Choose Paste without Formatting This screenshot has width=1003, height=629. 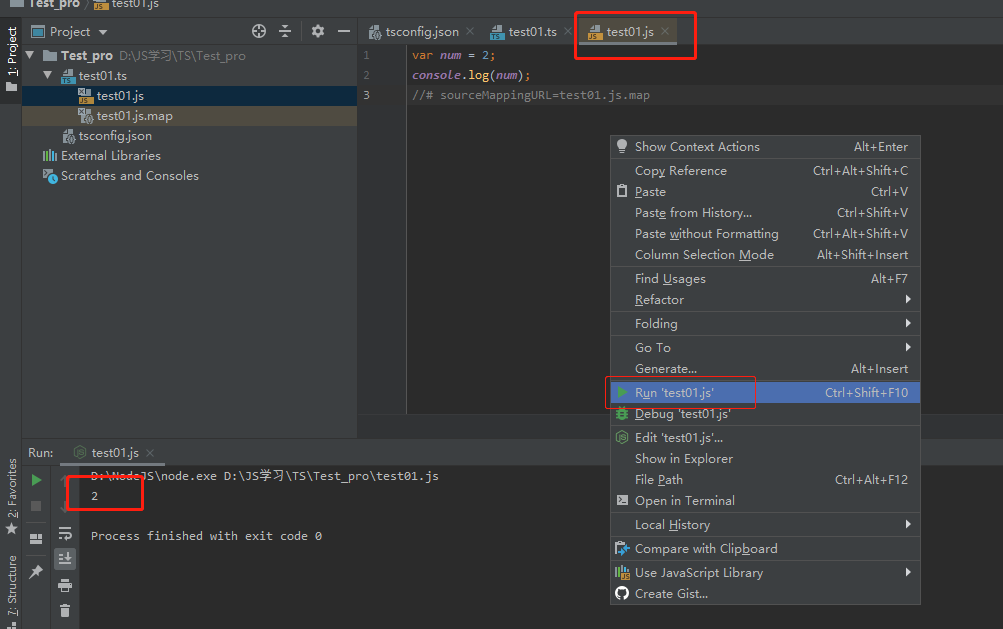click(765, 234)
